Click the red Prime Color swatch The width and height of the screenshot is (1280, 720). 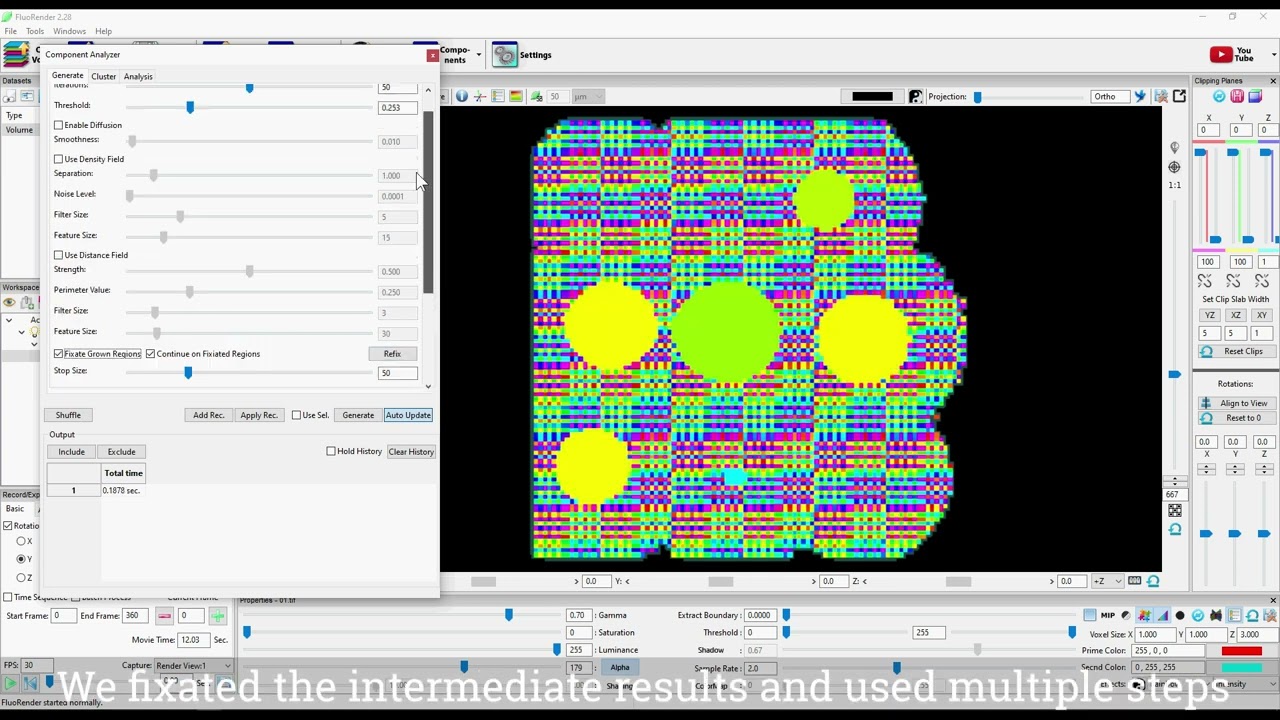pyautogui.click(x=1241, y=651)
